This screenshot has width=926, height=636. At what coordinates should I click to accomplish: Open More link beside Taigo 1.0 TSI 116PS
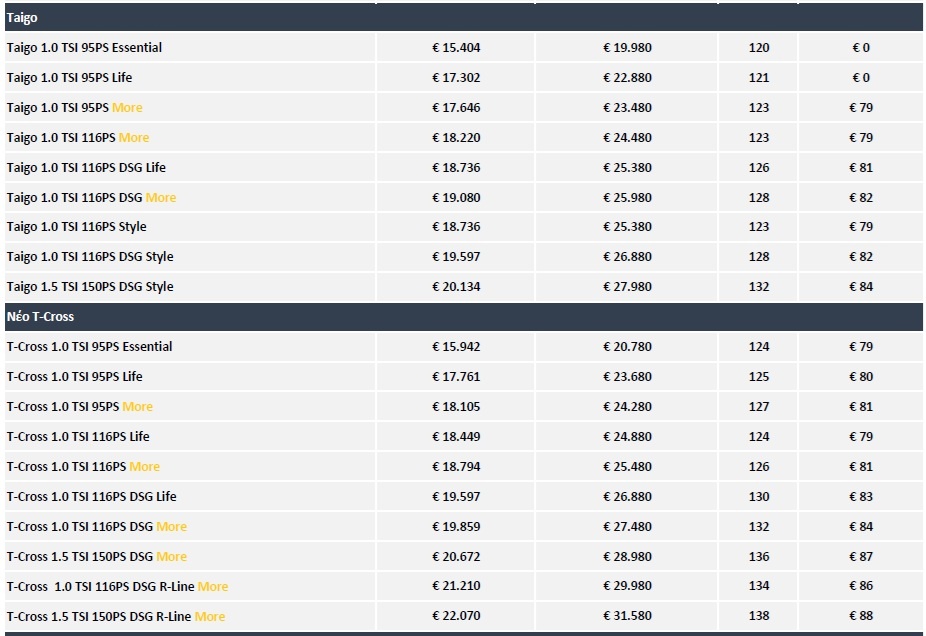134,138
